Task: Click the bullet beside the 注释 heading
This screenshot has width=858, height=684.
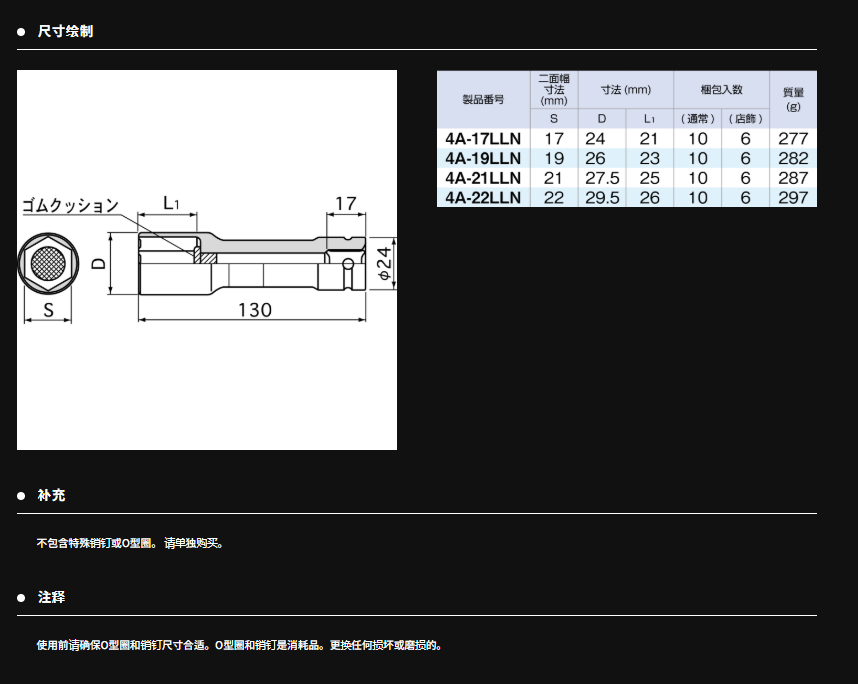Action: [21, 598]
